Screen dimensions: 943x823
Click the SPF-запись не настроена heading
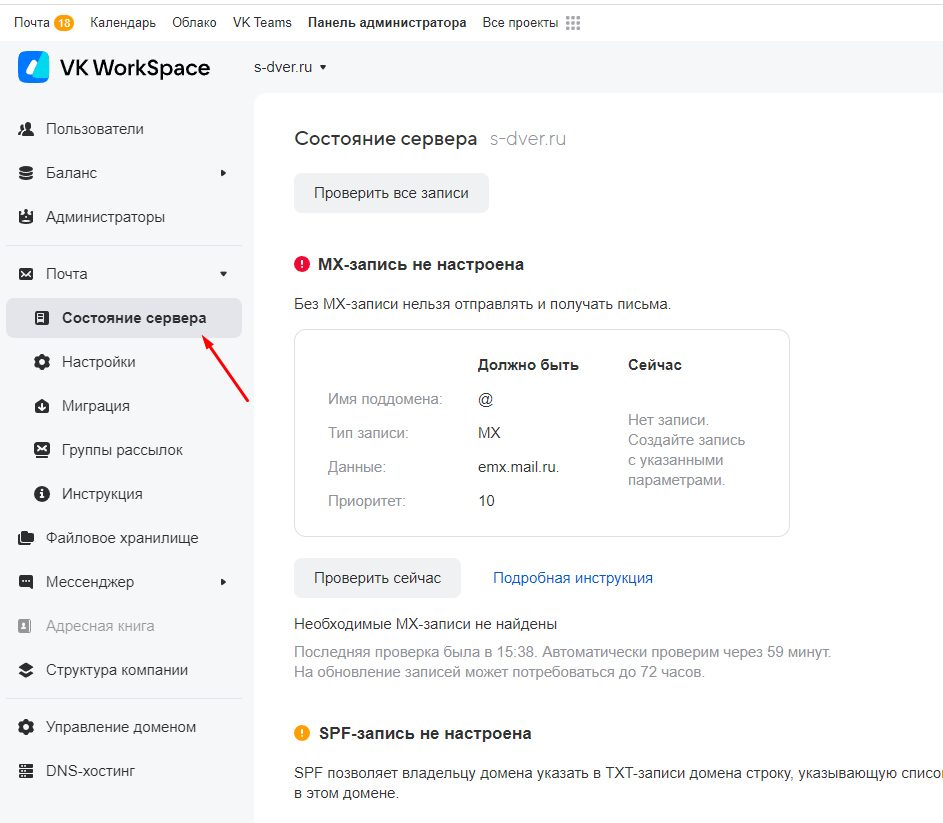coord(425,733)
